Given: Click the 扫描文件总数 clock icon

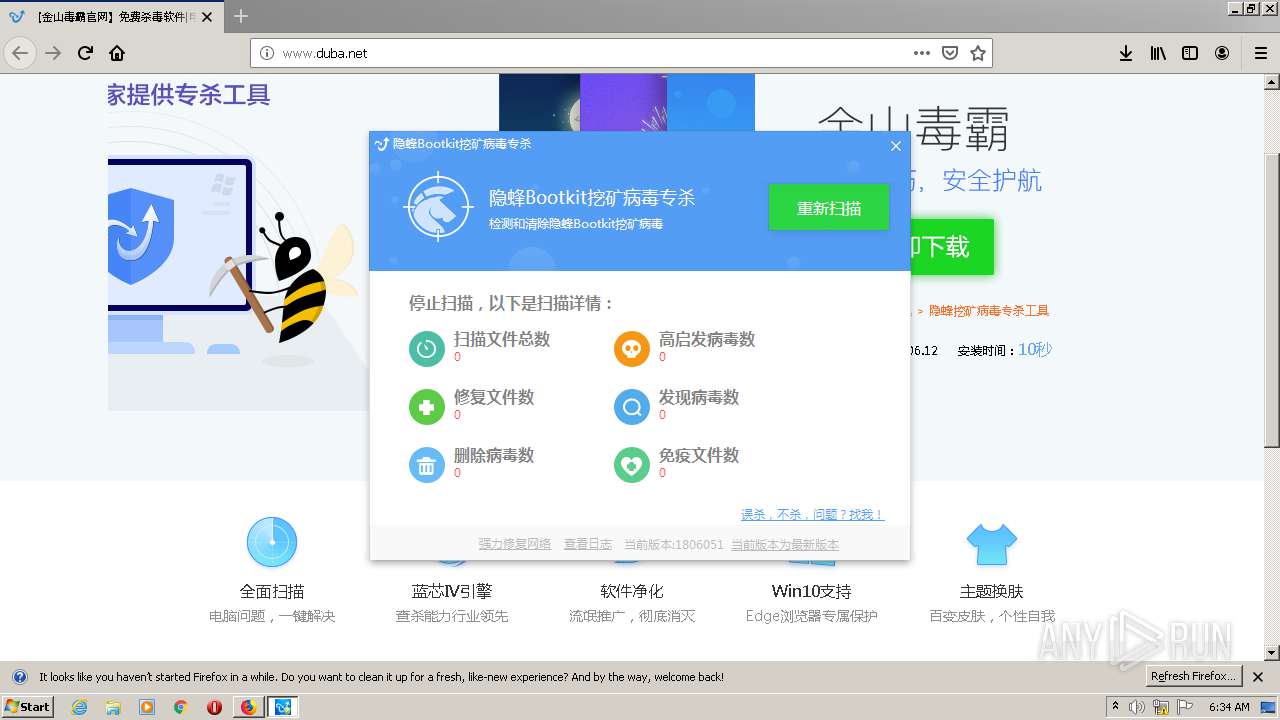Looking at the screenshot, I should click(427, 348).
